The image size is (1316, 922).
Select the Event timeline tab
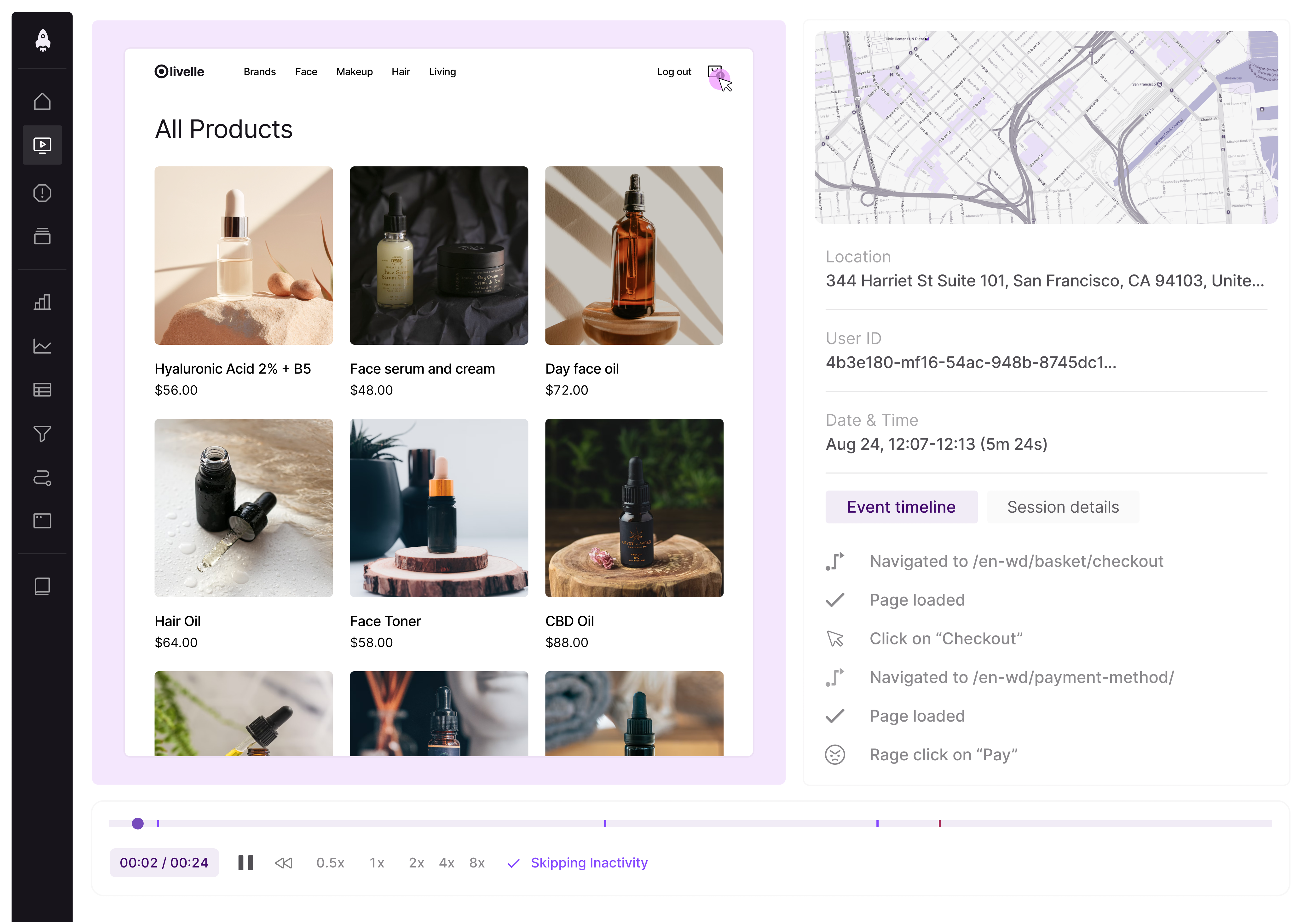(901, 507)
